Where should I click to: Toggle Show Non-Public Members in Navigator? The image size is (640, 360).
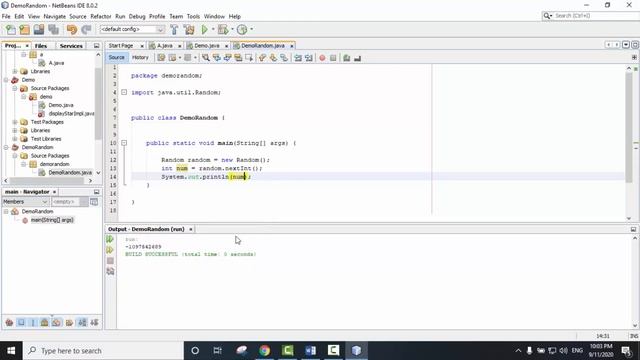pos(44,323)
